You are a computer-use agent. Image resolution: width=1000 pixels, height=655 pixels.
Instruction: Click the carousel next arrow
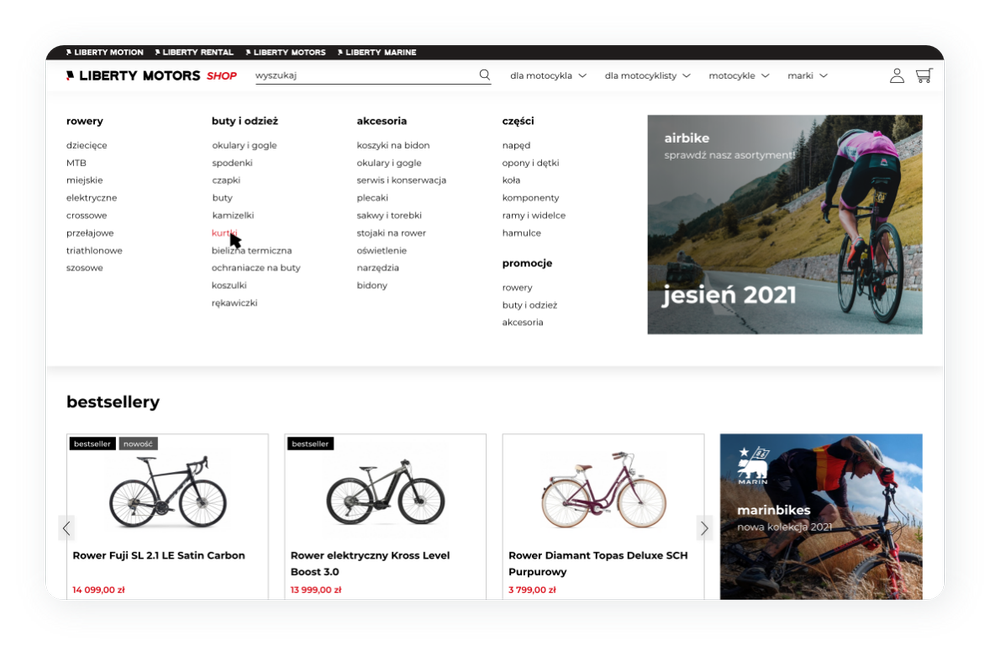pos(704,528)
